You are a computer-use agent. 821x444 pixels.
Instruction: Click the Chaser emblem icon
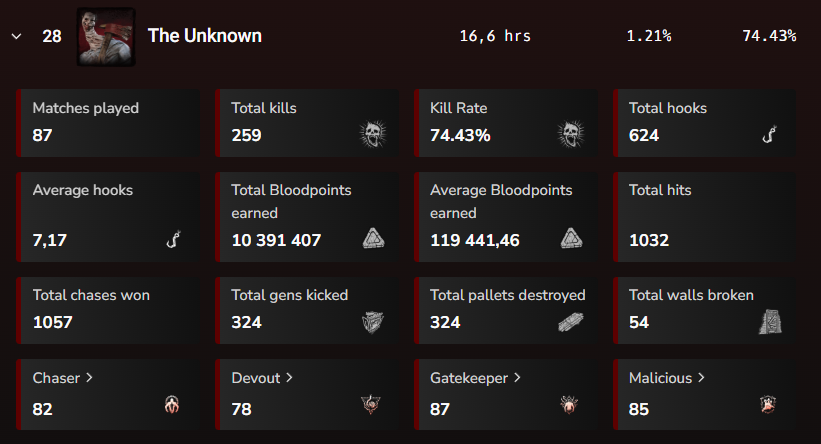[x=172, y=405]
